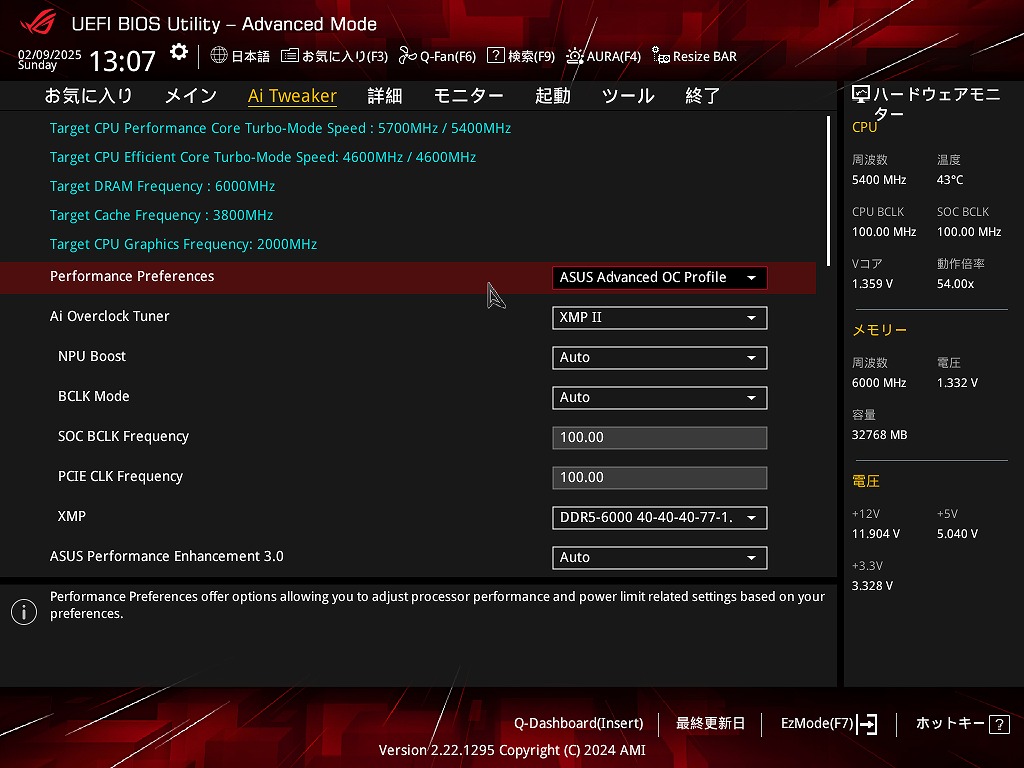This screenshot has height=768, width=1024.
Task: Switch to the モニター tab
Action: pyautogui.click(x=468, y=96)
